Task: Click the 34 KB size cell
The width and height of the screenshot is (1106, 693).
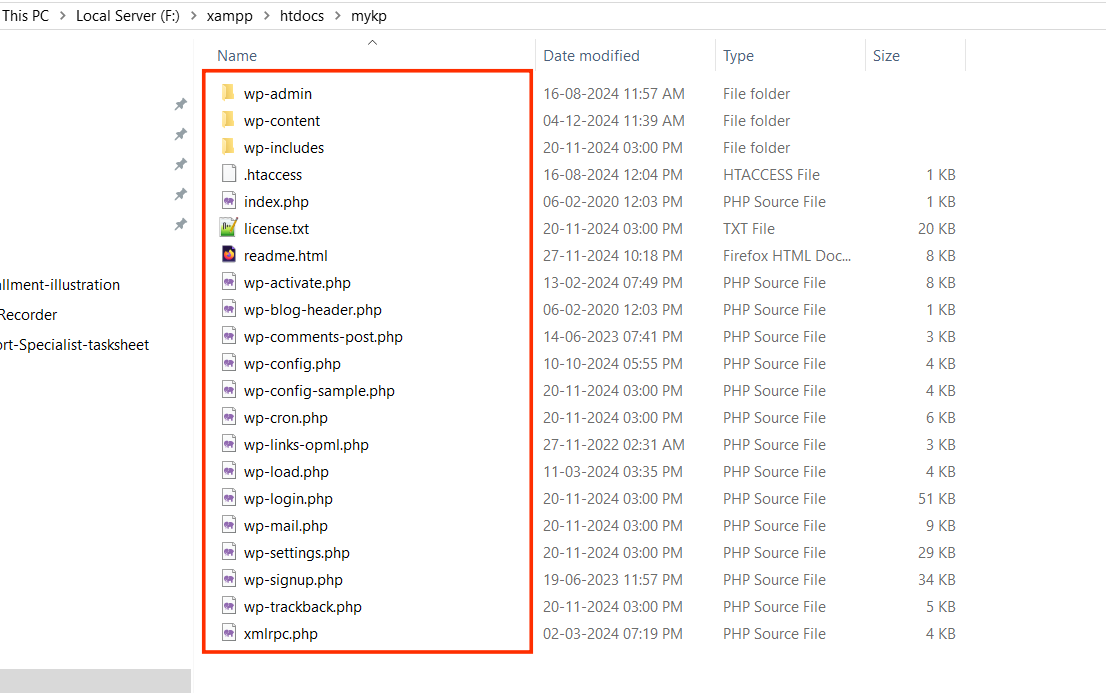Action: click(x=936, y=579)
